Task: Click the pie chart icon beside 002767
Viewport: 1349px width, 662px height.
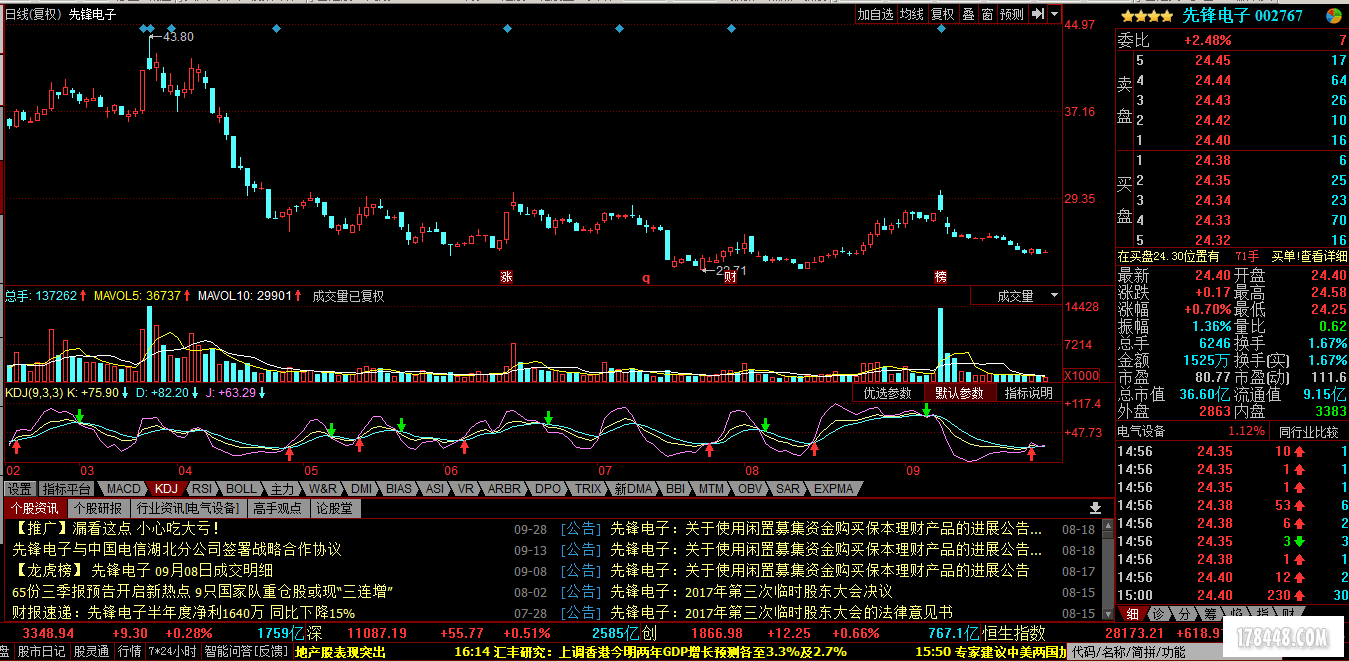Action: [x=1334, y=15]
